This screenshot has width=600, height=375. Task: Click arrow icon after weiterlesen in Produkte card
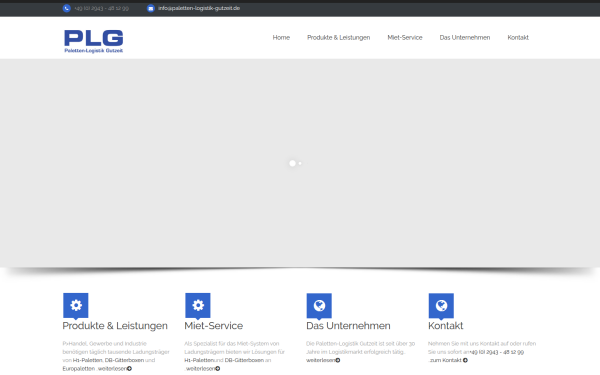point(129,369)
